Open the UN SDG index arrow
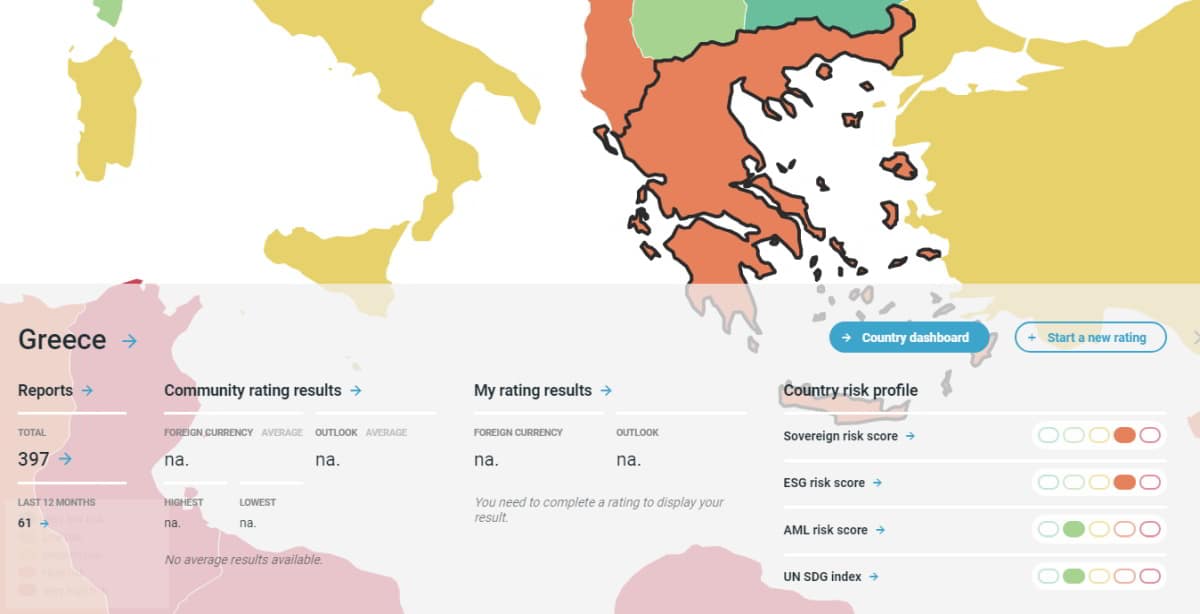 click(873, 577)
